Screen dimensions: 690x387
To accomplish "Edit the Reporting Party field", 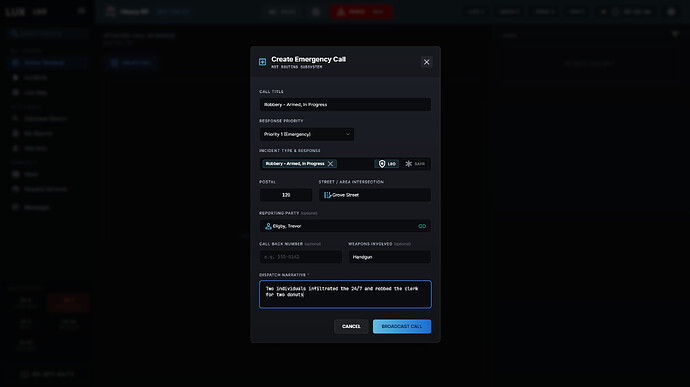I will click(x=345, y=226).
